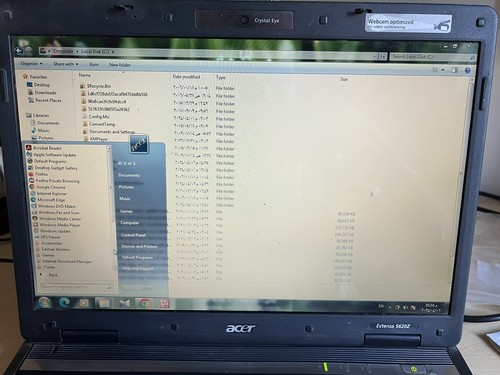Click the Explorer forward arrow button
The width and height of the screenshot is (500, 375).
tap(29, 51)
